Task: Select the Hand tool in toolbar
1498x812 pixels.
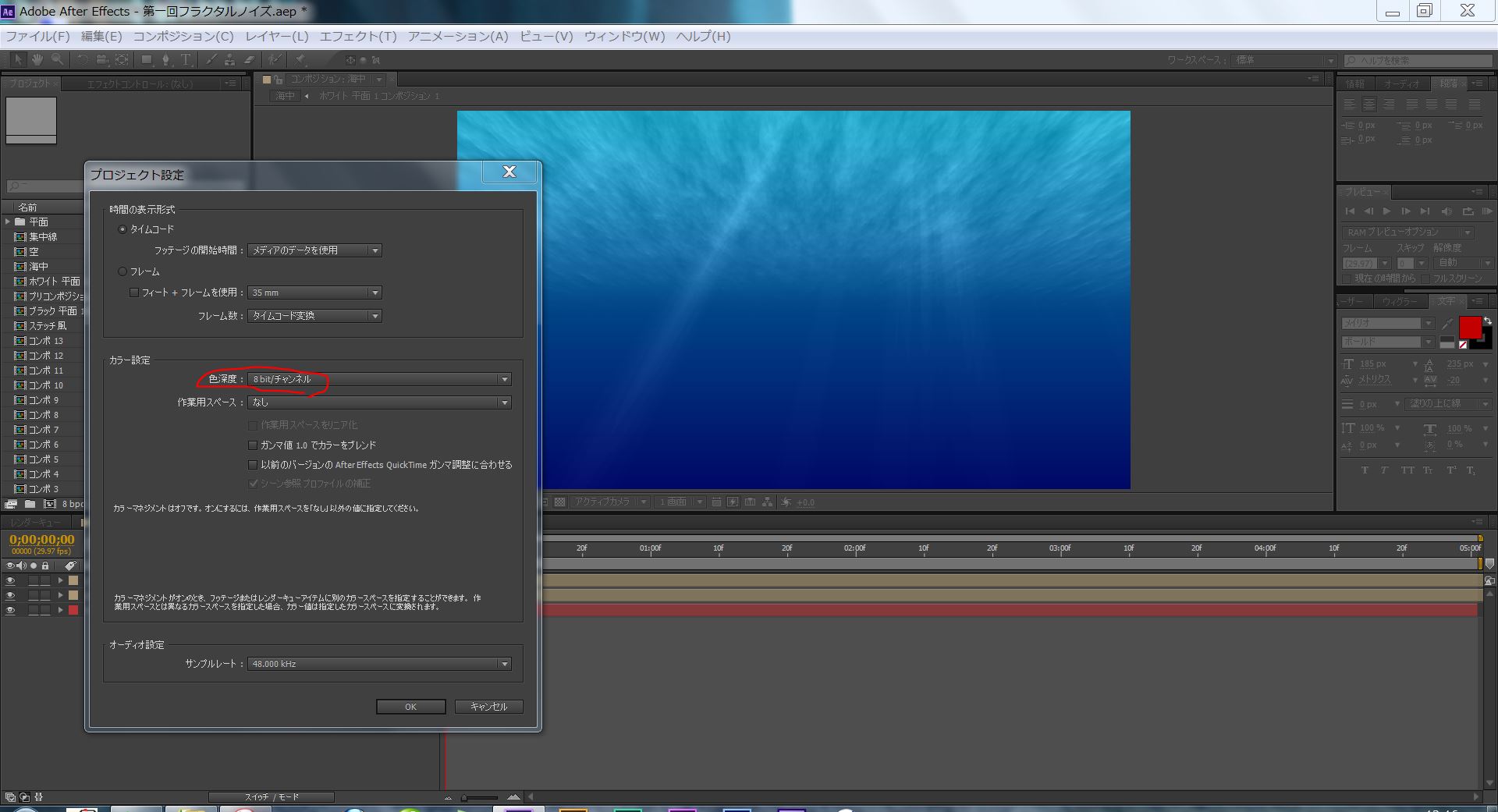Action: [x=37, y=60]
